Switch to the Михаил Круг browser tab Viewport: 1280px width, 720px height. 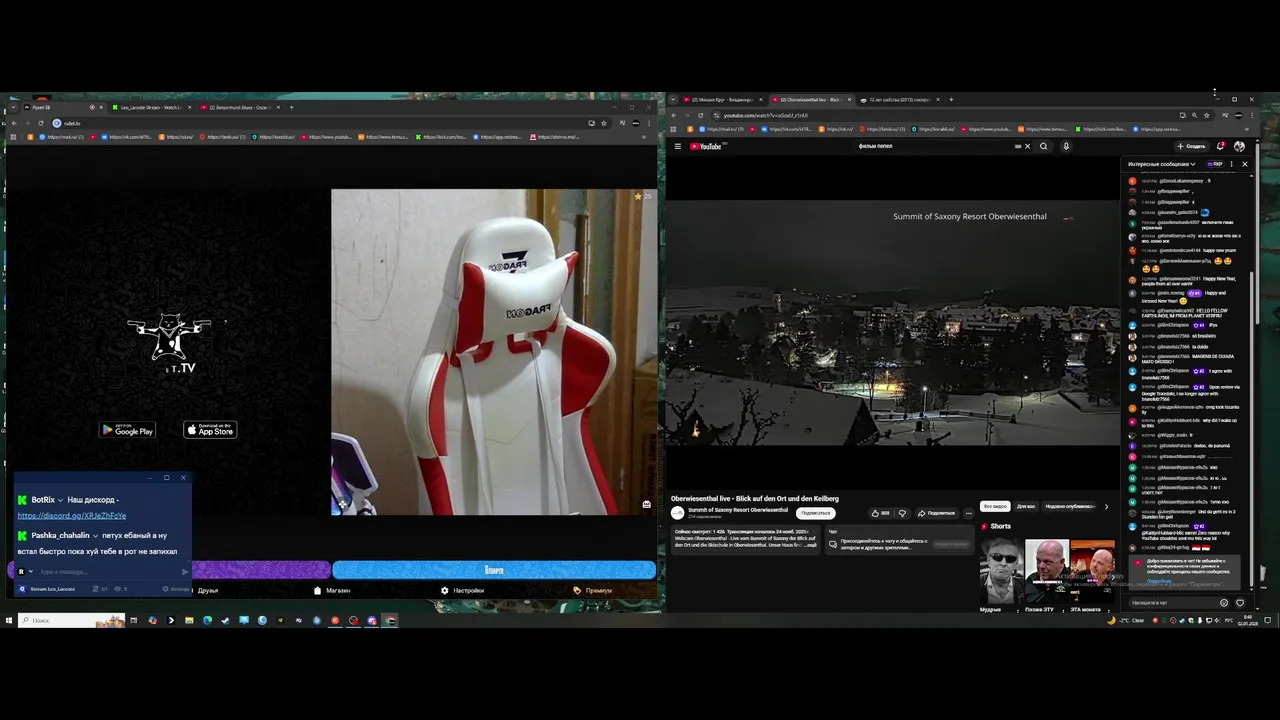pyautogui.click(x=722, y=100)
